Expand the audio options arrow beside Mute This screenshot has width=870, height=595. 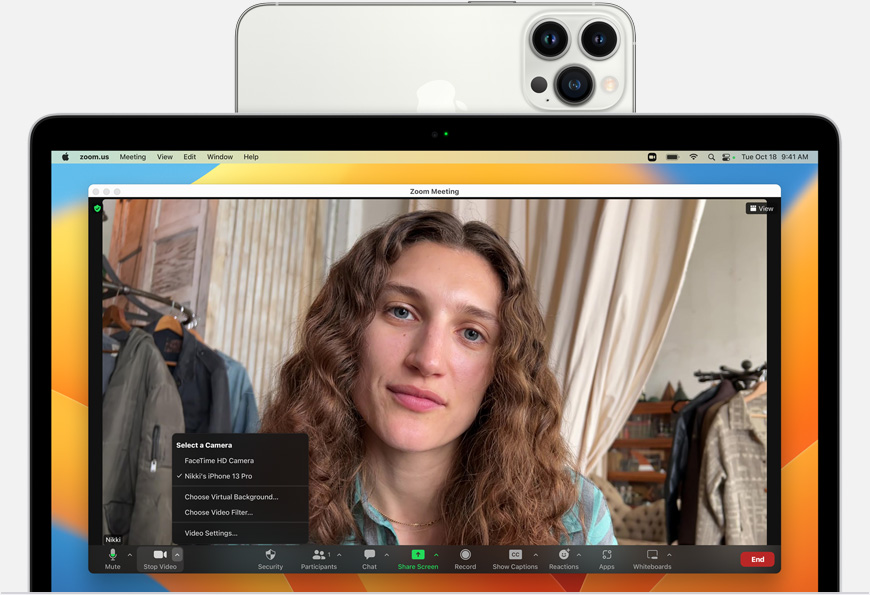tap(130, 555)
